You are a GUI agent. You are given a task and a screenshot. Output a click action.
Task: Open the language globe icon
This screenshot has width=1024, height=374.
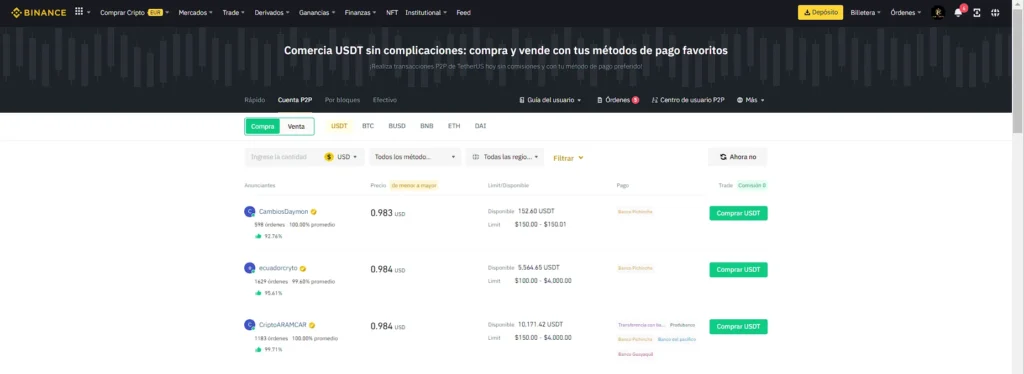click(995, 12)
